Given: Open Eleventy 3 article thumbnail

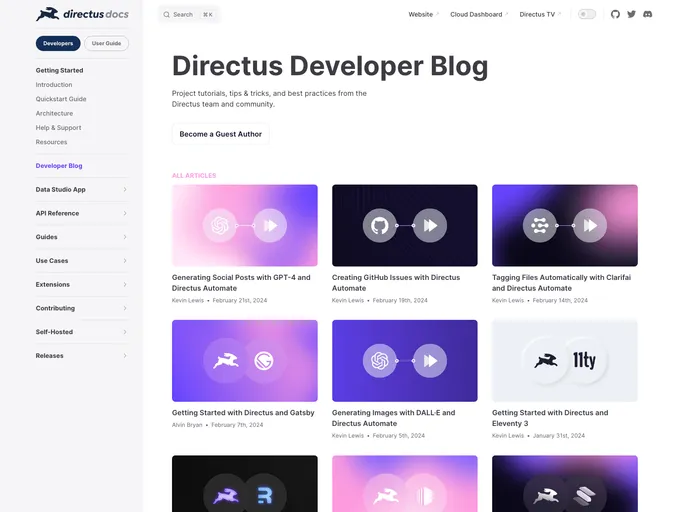Looking at the screenshot, I should (x=565, y=361).
